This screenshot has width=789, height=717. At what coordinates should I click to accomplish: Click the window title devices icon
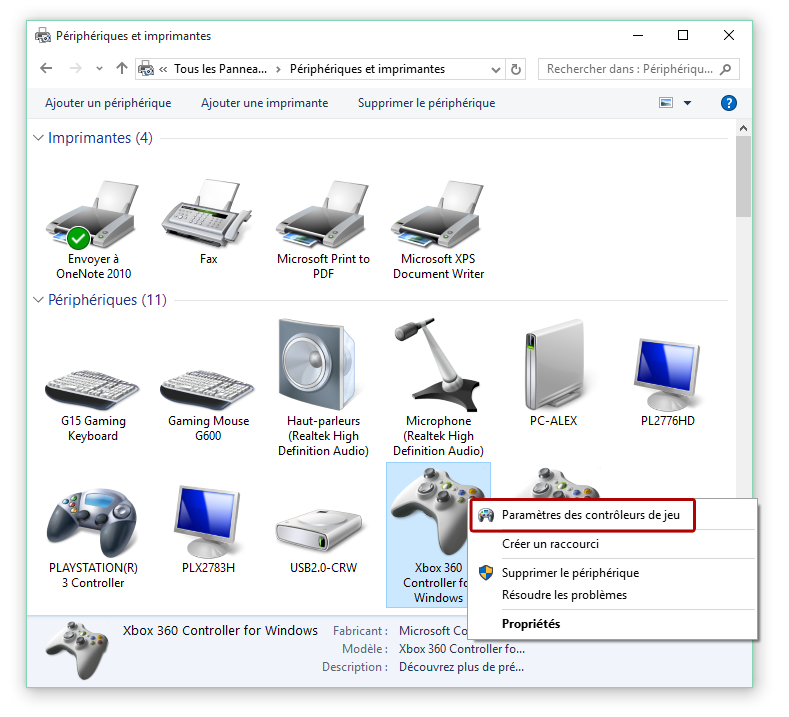click(x=43, y=36)
